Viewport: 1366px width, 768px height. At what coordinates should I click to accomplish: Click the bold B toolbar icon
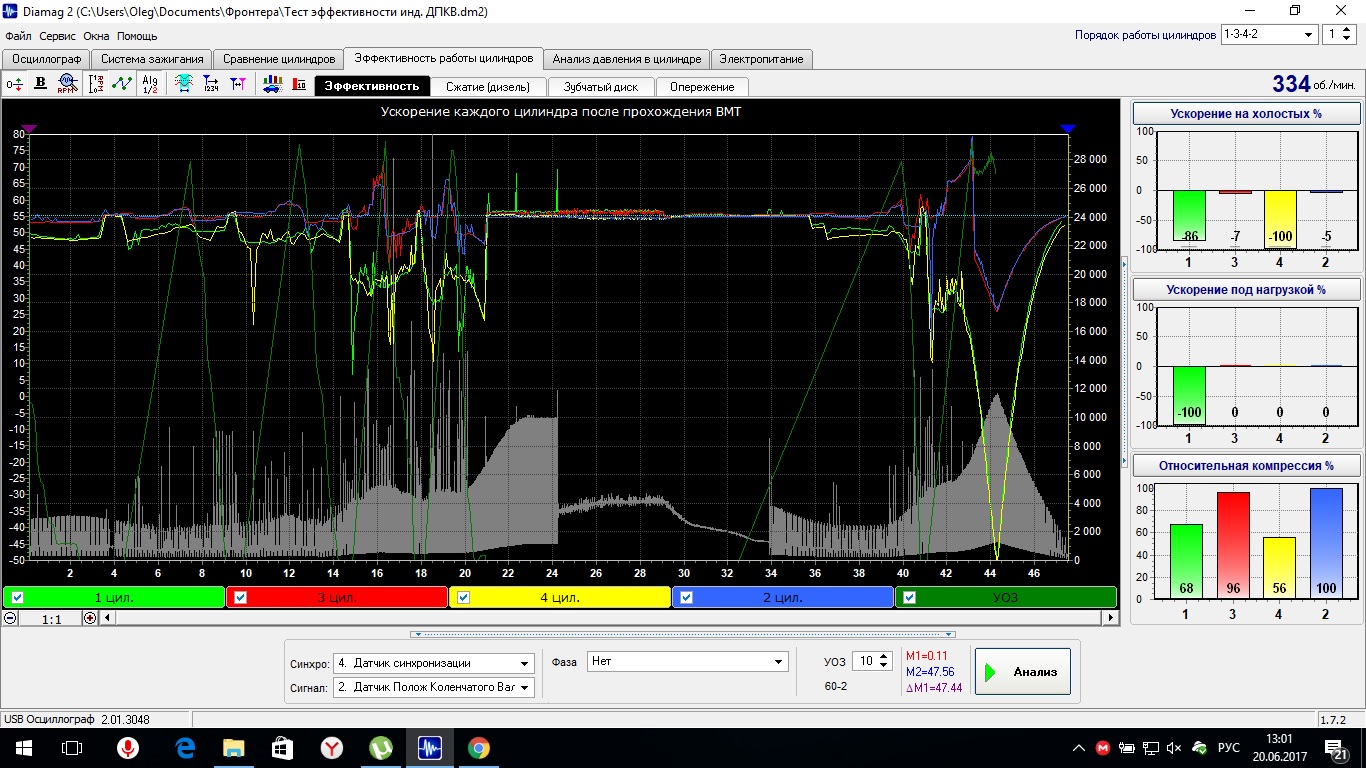pos(41,85)
